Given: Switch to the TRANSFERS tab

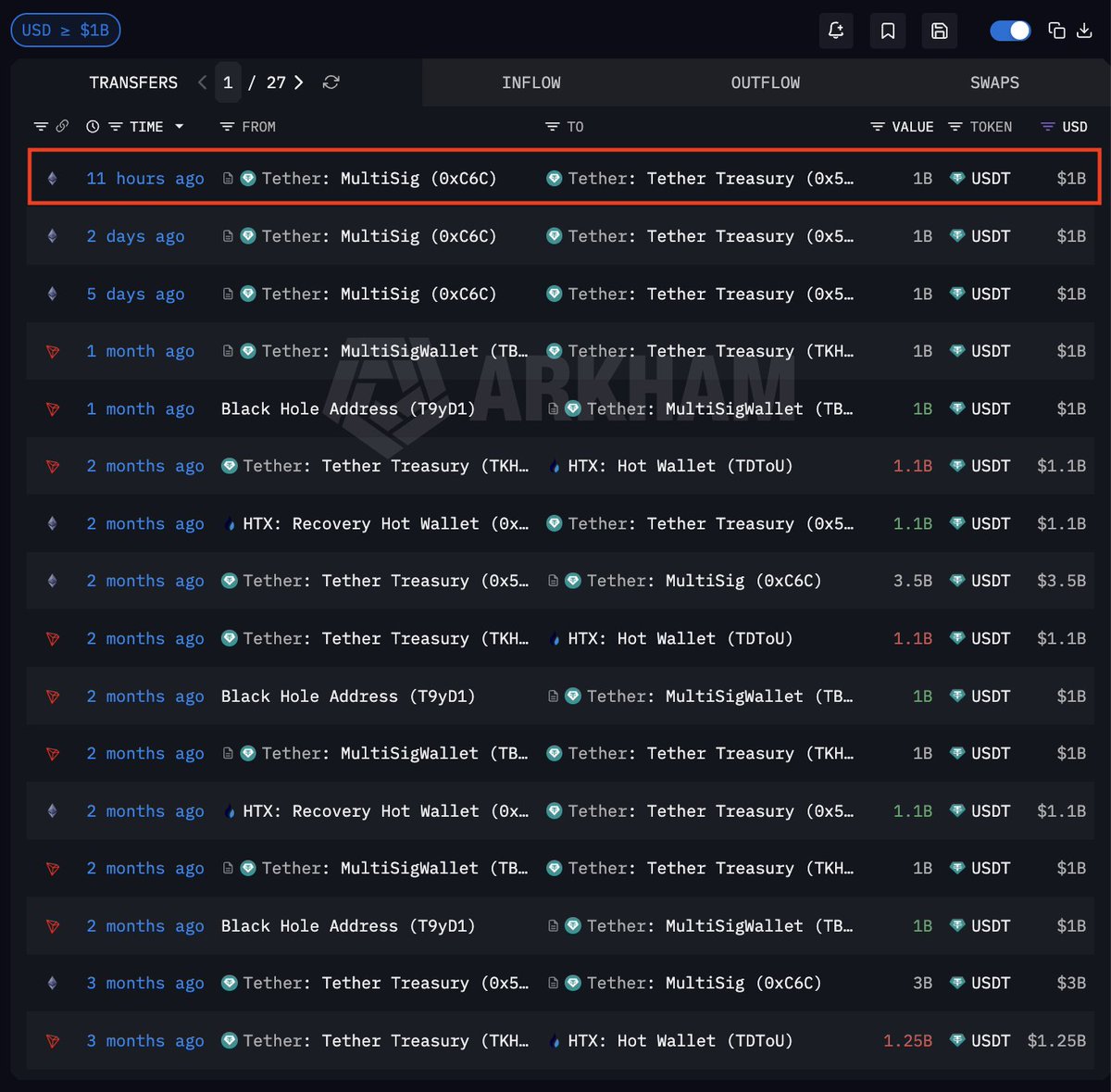Looking at the screenshot, I should click(x=133, y=82).
